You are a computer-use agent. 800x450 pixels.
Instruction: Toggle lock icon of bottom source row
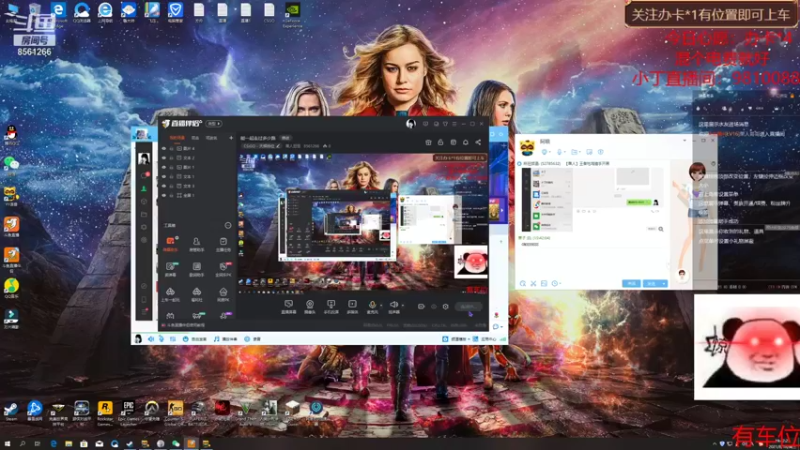click(x=171, y=195)
